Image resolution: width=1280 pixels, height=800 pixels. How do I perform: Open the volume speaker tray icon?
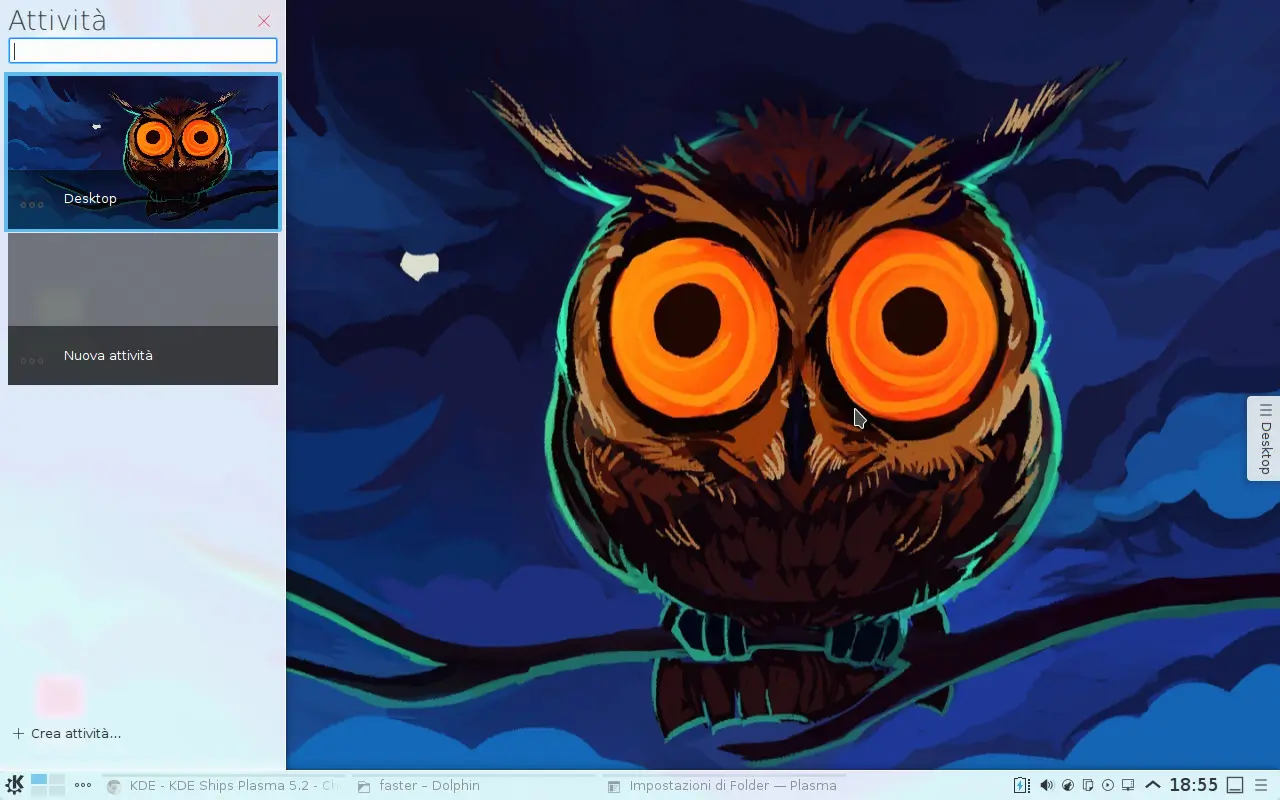point(1046,785)
